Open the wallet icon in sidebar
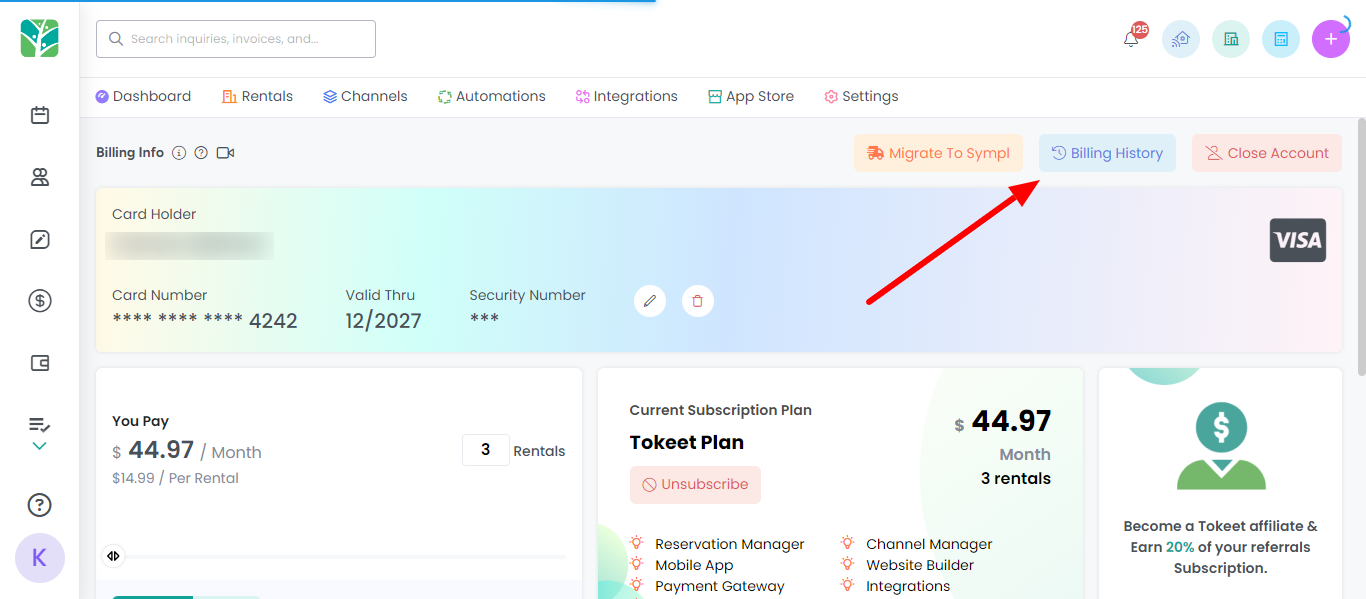The width and height of the screenshot is (1366, 599). (x=40, y=363)
